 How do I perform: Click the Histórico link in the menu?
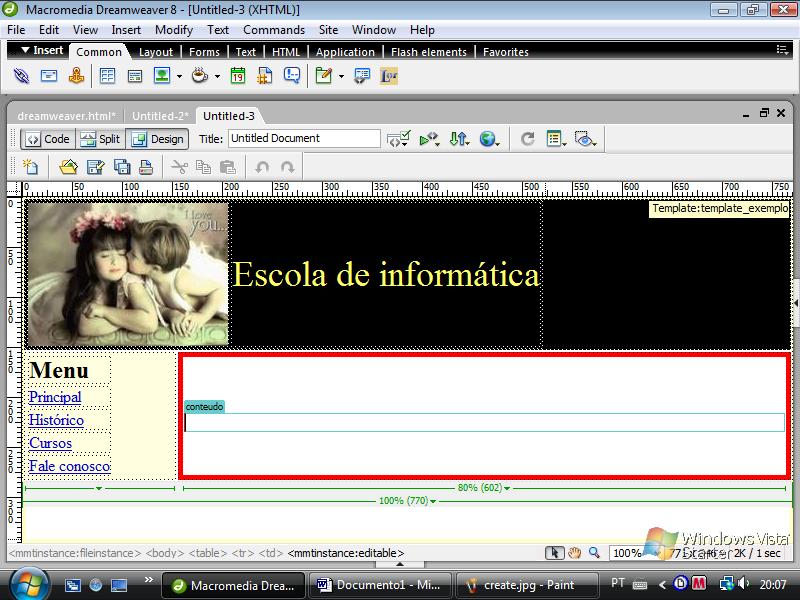[x=56, y=420]
